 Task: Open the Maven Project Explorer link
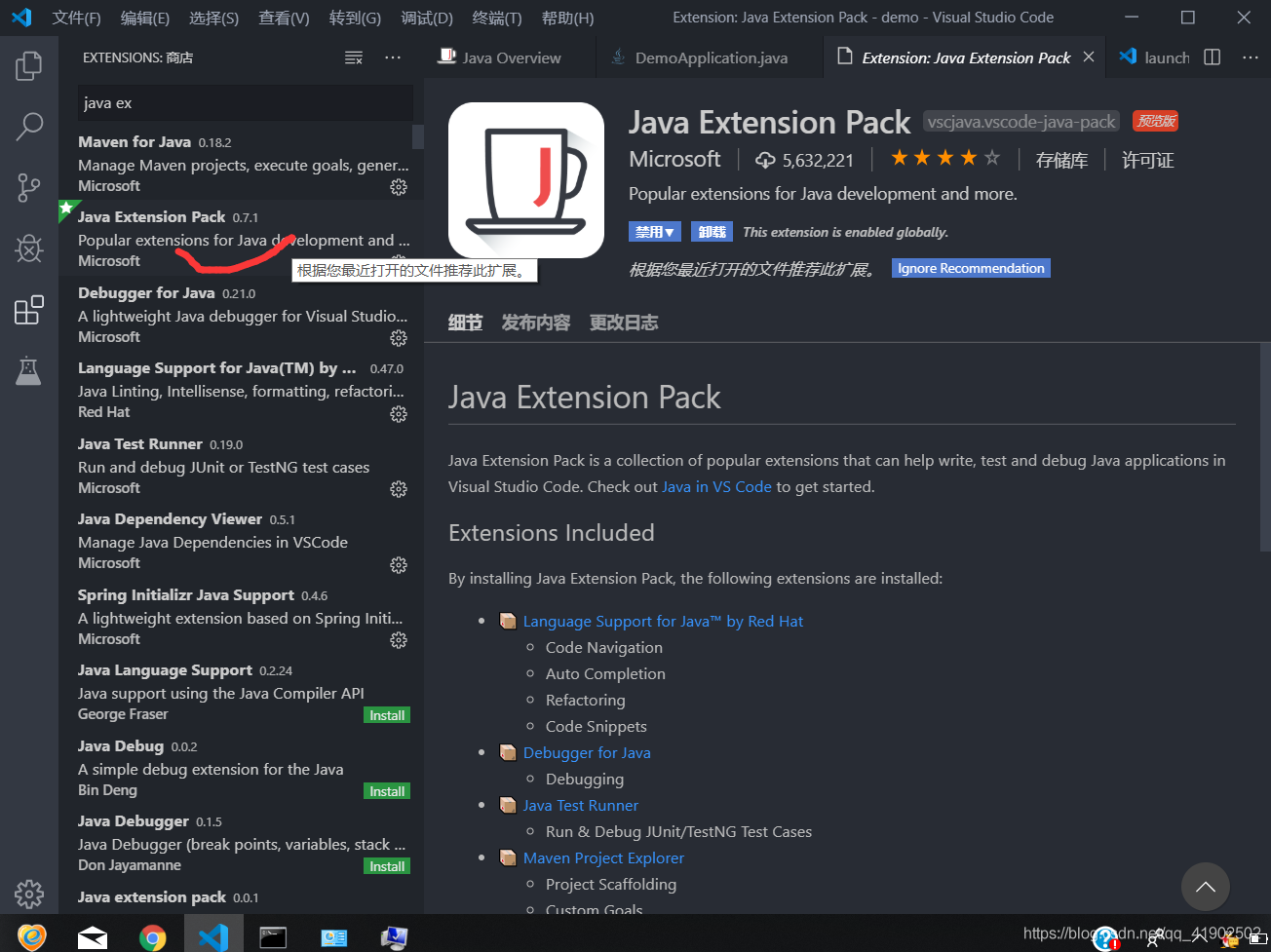click(603, 857)
